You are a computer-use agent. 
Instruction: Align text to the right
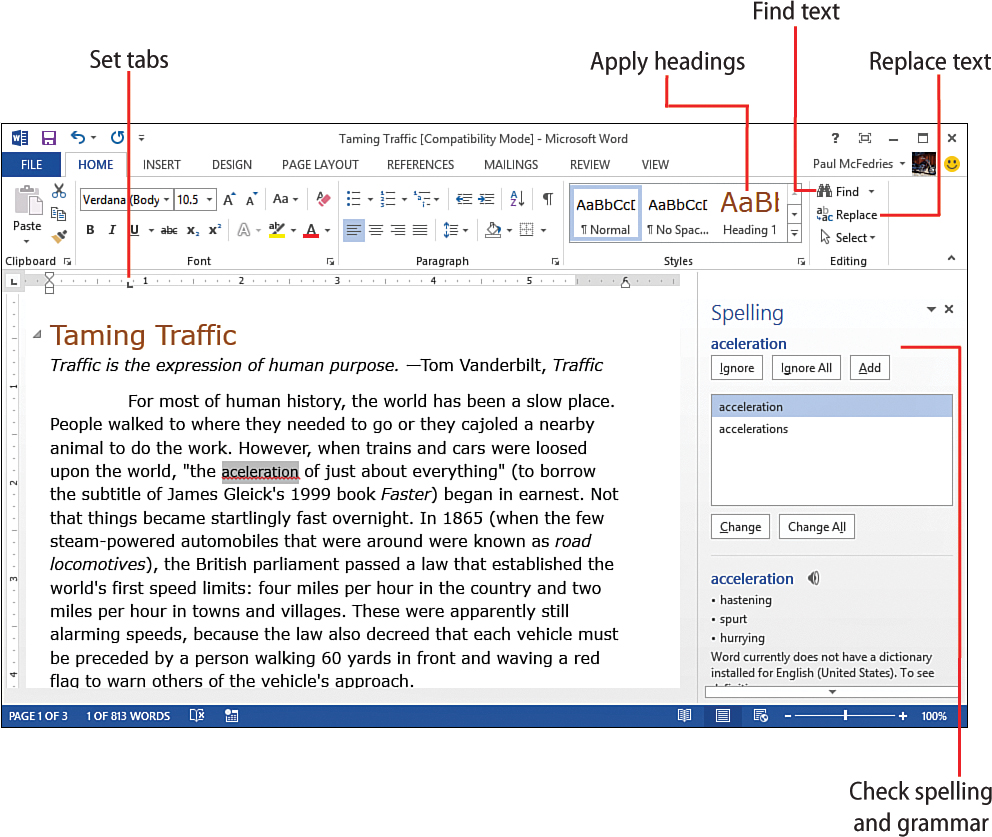click(x=398, y=230)
